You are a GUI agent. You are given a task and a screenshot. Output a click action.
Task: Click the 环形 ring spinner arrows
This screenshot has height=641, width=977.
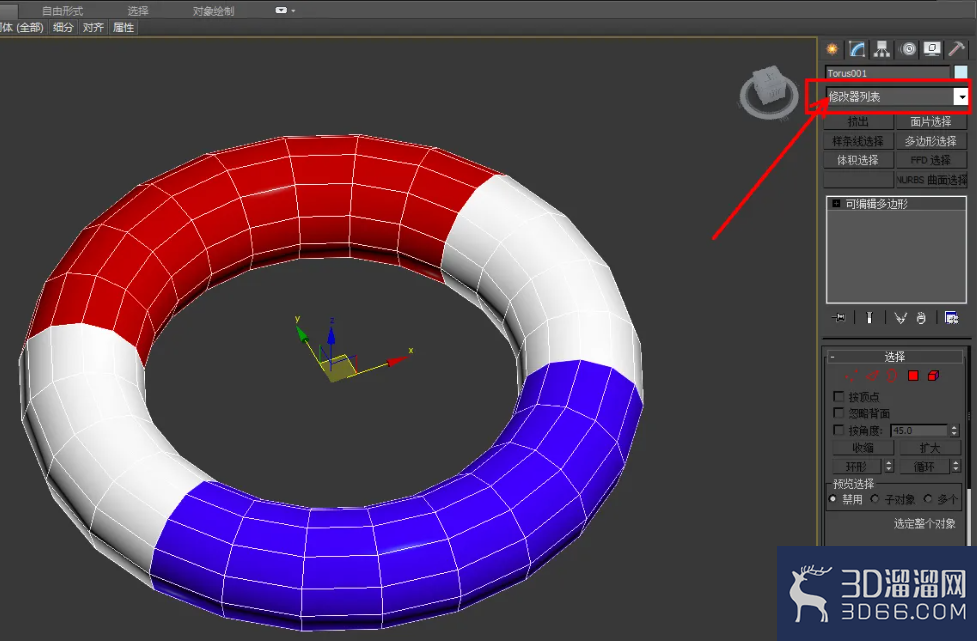889,466
